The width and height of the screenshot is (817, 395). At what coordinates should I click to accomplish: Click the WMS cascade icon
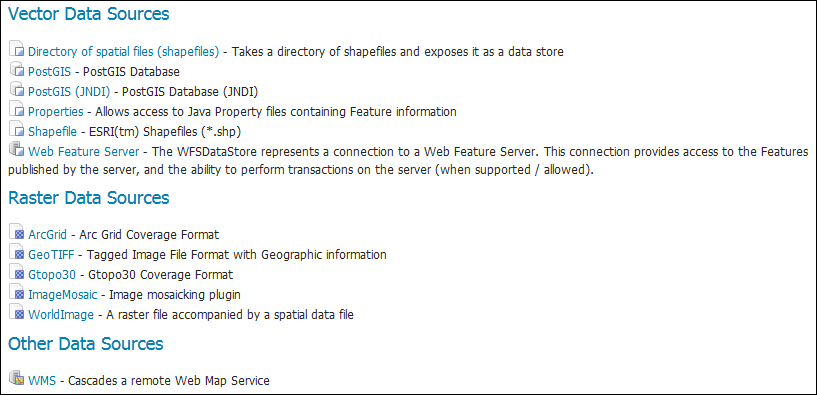coord(17,379)
